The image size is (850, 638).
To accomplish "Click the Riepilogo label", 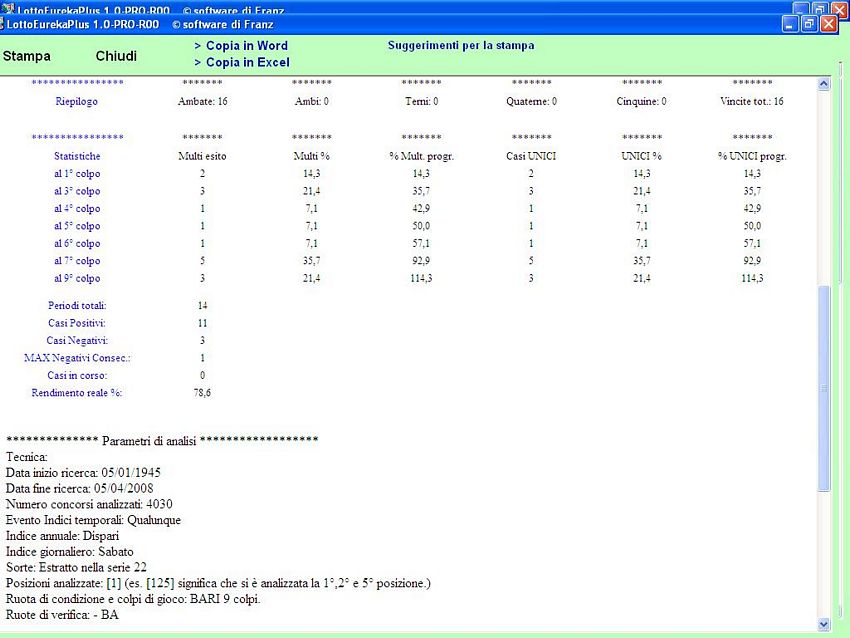I will 76,101.
